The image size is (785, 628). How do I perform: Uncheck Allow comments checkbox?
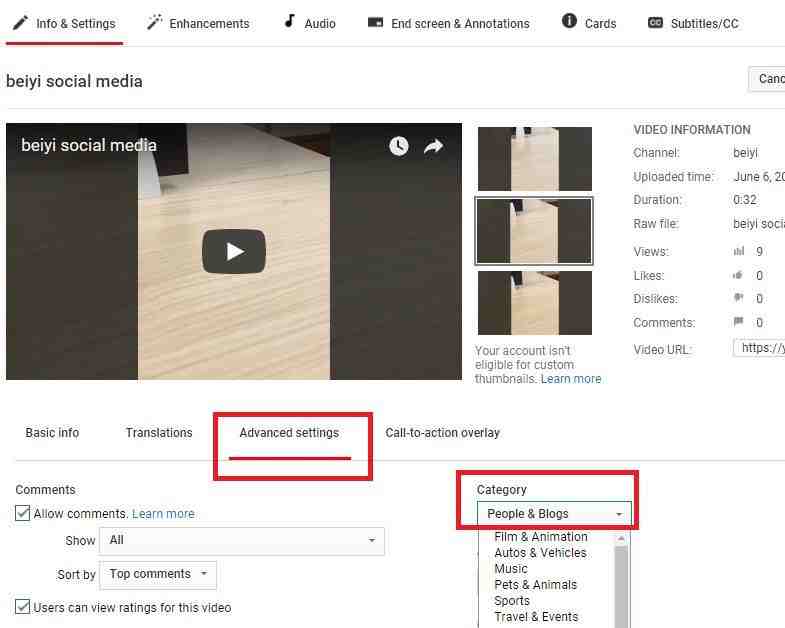(23, 514)
